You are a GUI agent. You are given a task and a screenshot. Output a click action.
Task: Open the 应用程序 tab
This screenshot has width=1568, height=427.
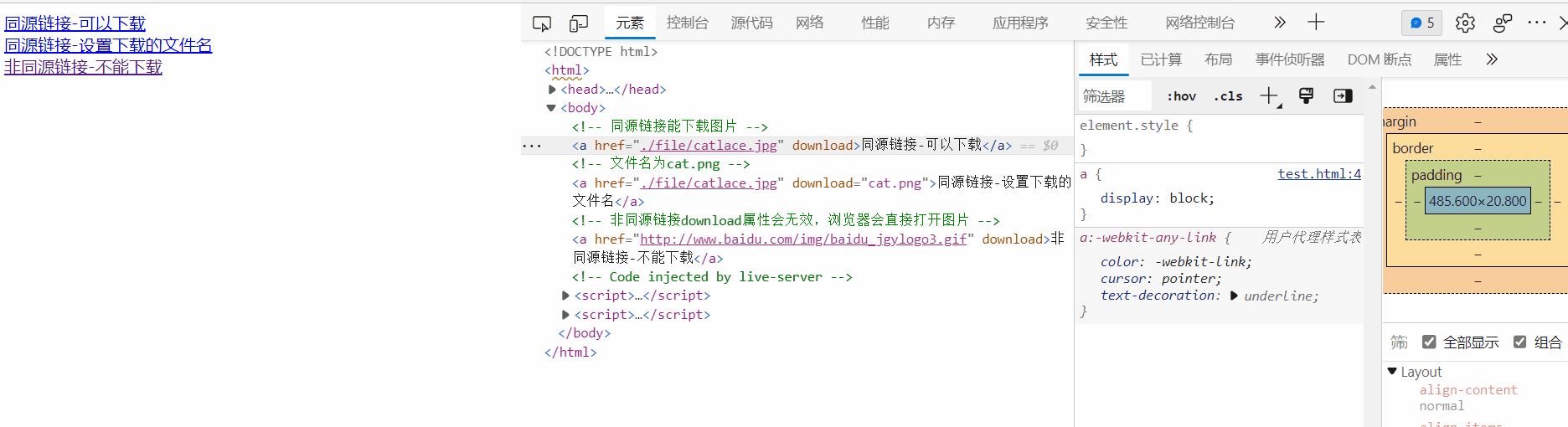tap(1020, 23)
